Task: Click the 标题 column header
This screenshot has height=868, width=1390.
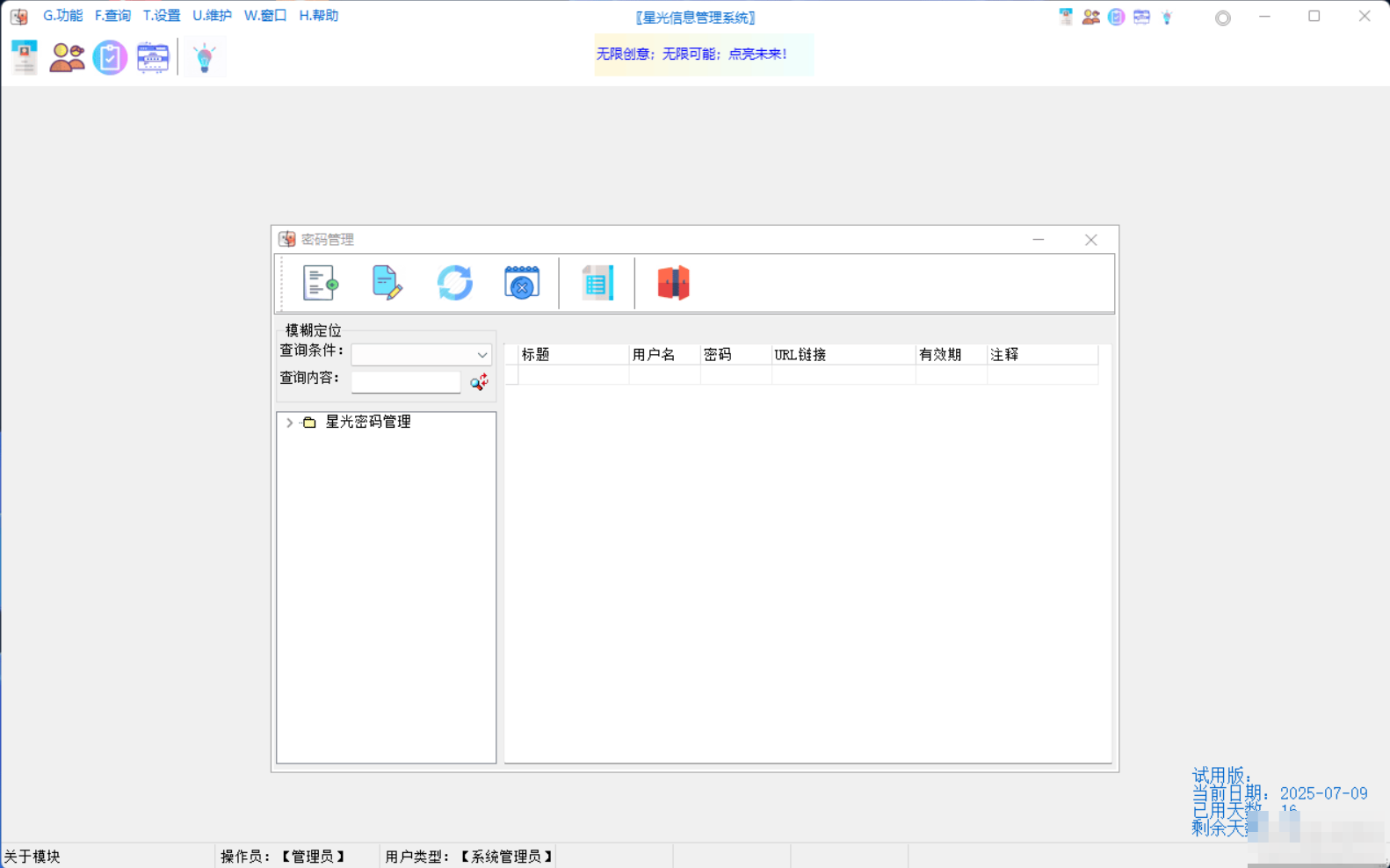Action: pyautogui.click(x=573, y=355)
